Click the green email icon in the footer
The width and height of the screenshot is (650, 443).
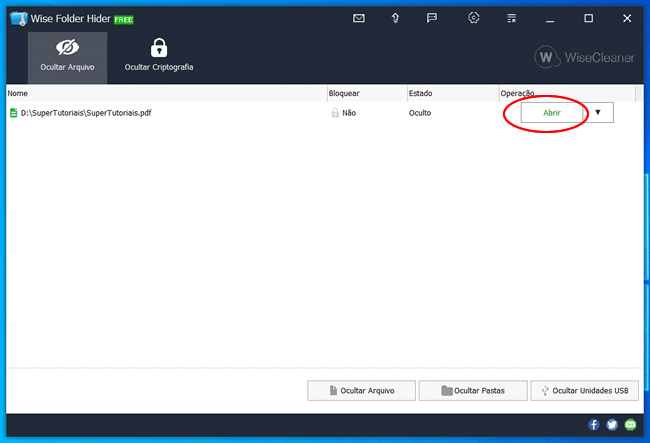(x=630, y=425)
